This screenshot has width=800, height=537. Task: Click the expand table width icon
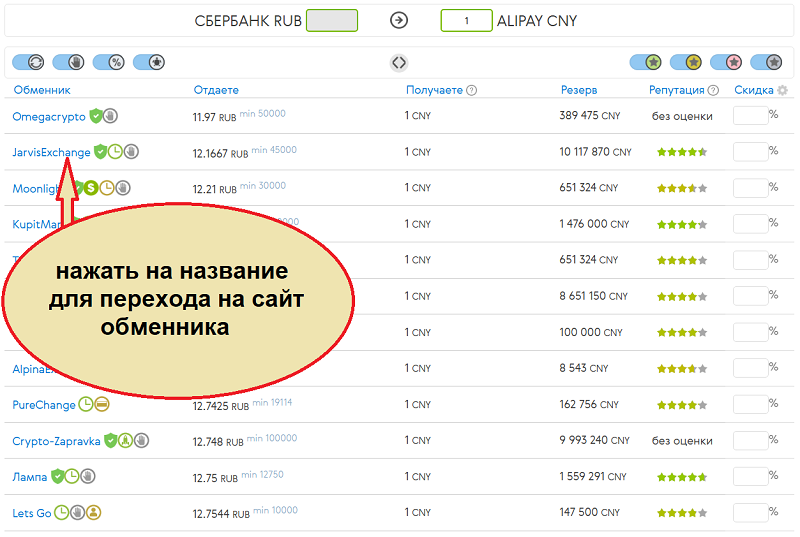point(398,63)
